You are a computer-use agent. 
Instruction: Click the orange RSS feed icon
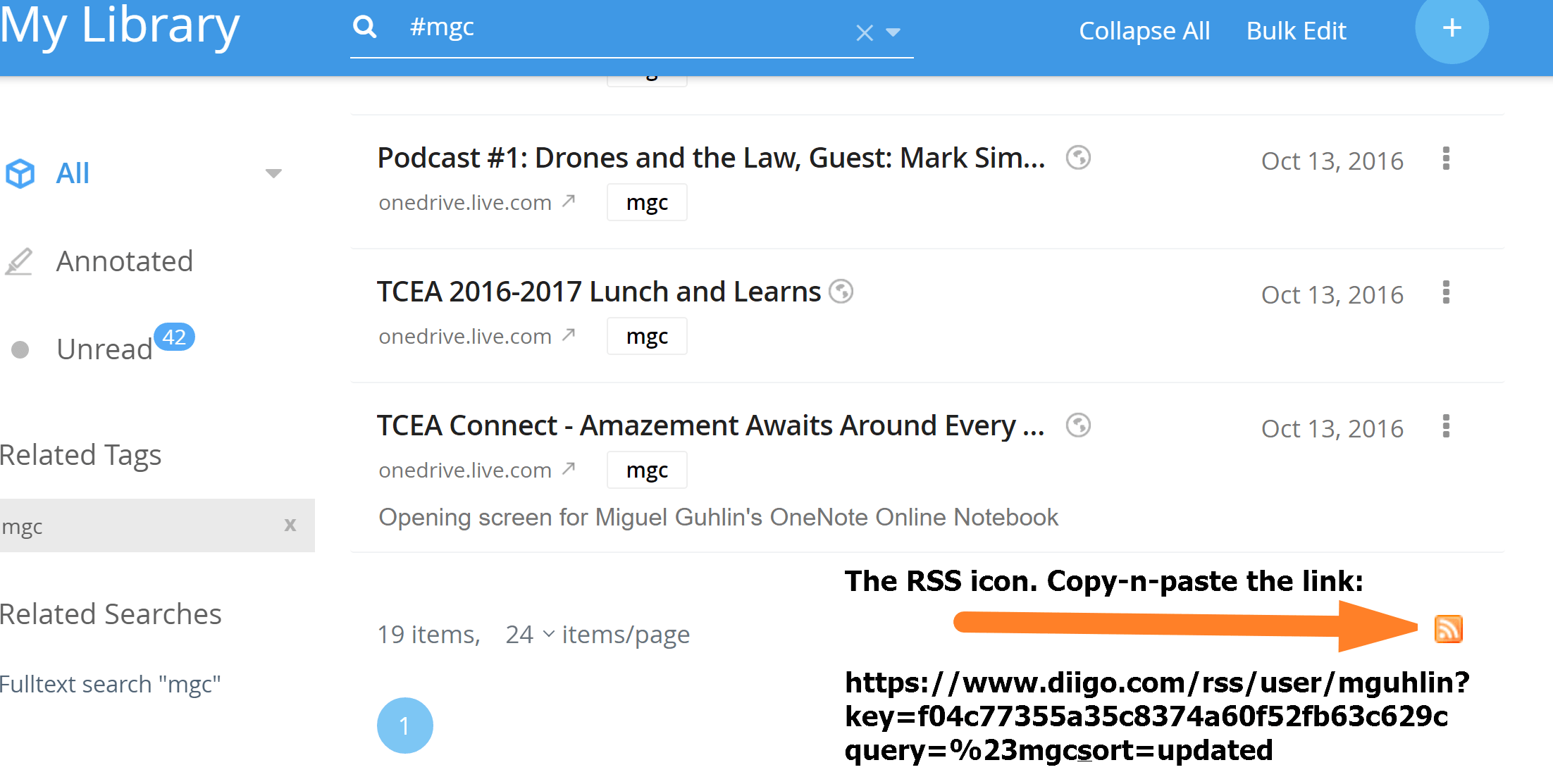coord(1449,629)
